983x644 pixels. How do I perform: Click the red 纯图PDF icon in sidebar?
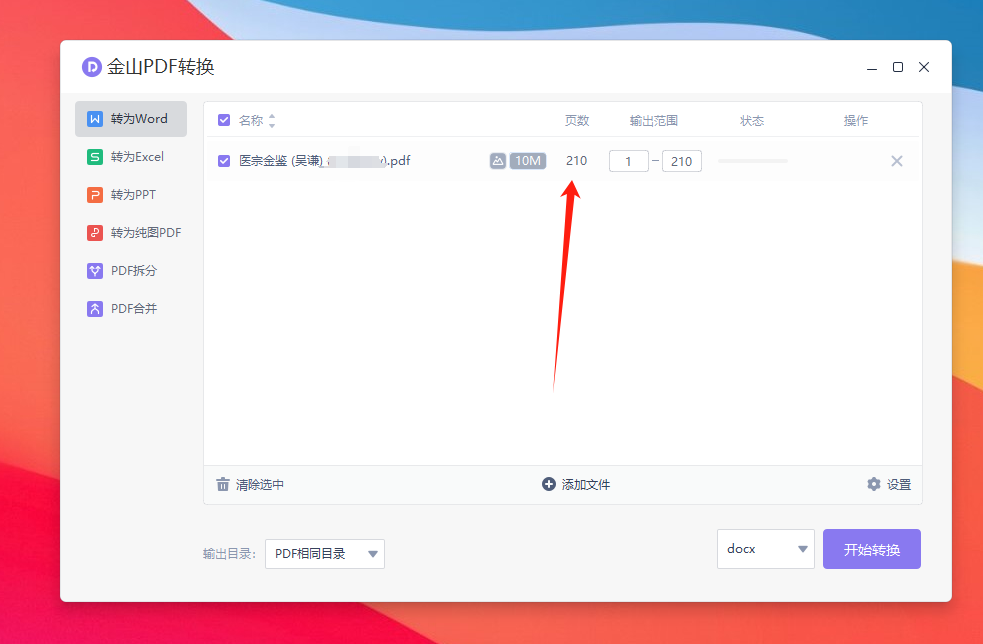tap(95, 233)
